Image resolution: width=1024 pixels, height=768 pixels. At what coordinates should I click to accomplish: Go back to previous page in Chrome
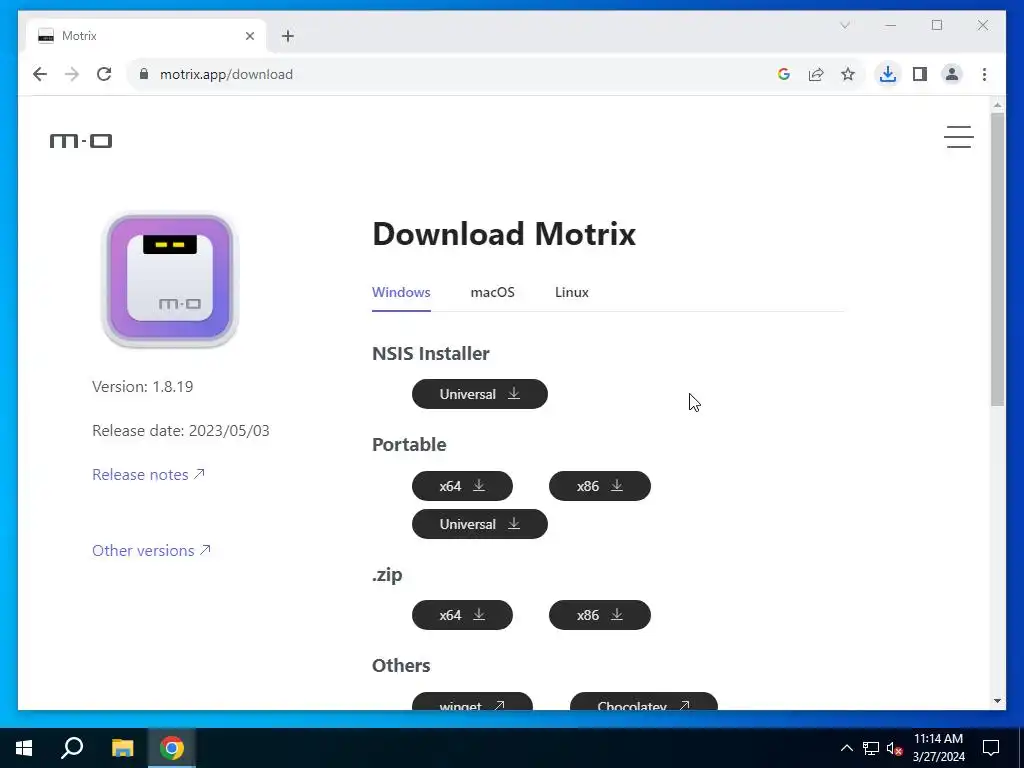[40, 74]
